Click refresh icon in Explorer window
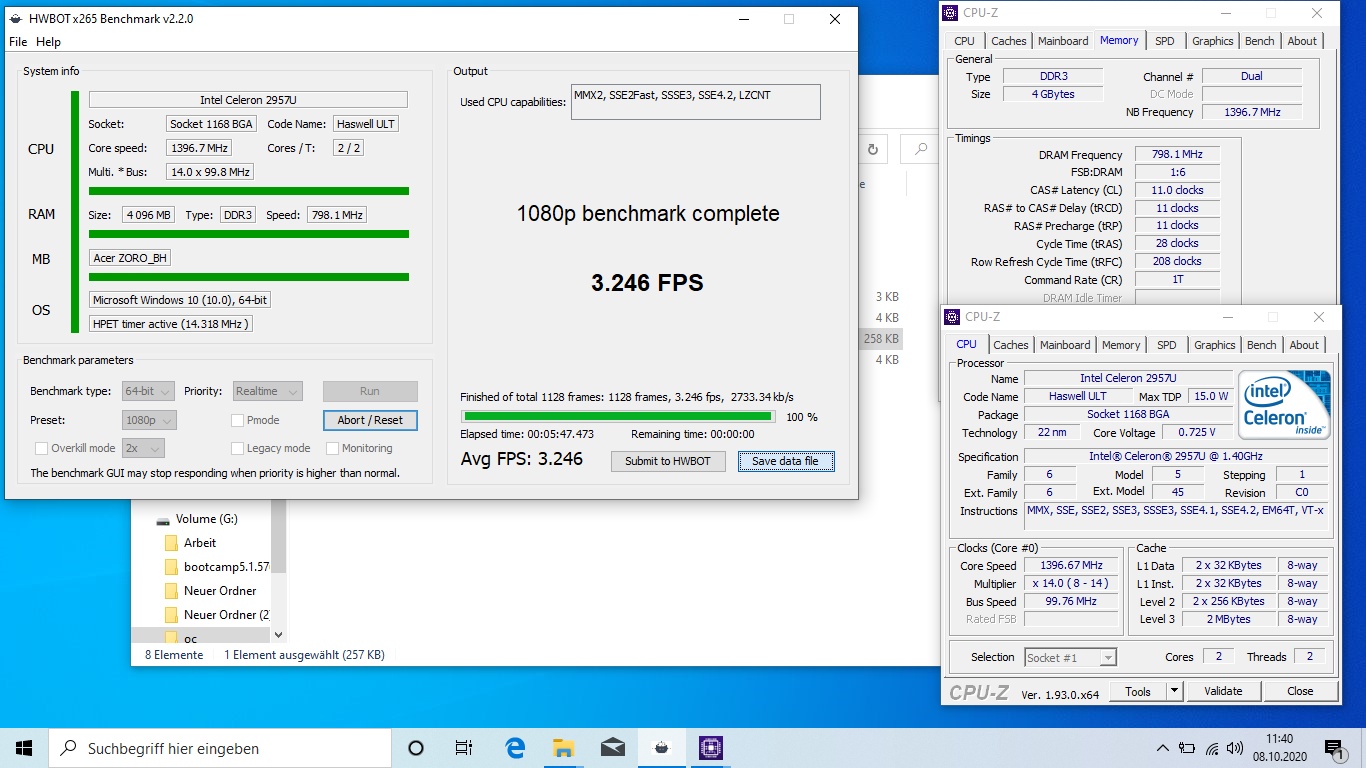 (x=873, y=149)
